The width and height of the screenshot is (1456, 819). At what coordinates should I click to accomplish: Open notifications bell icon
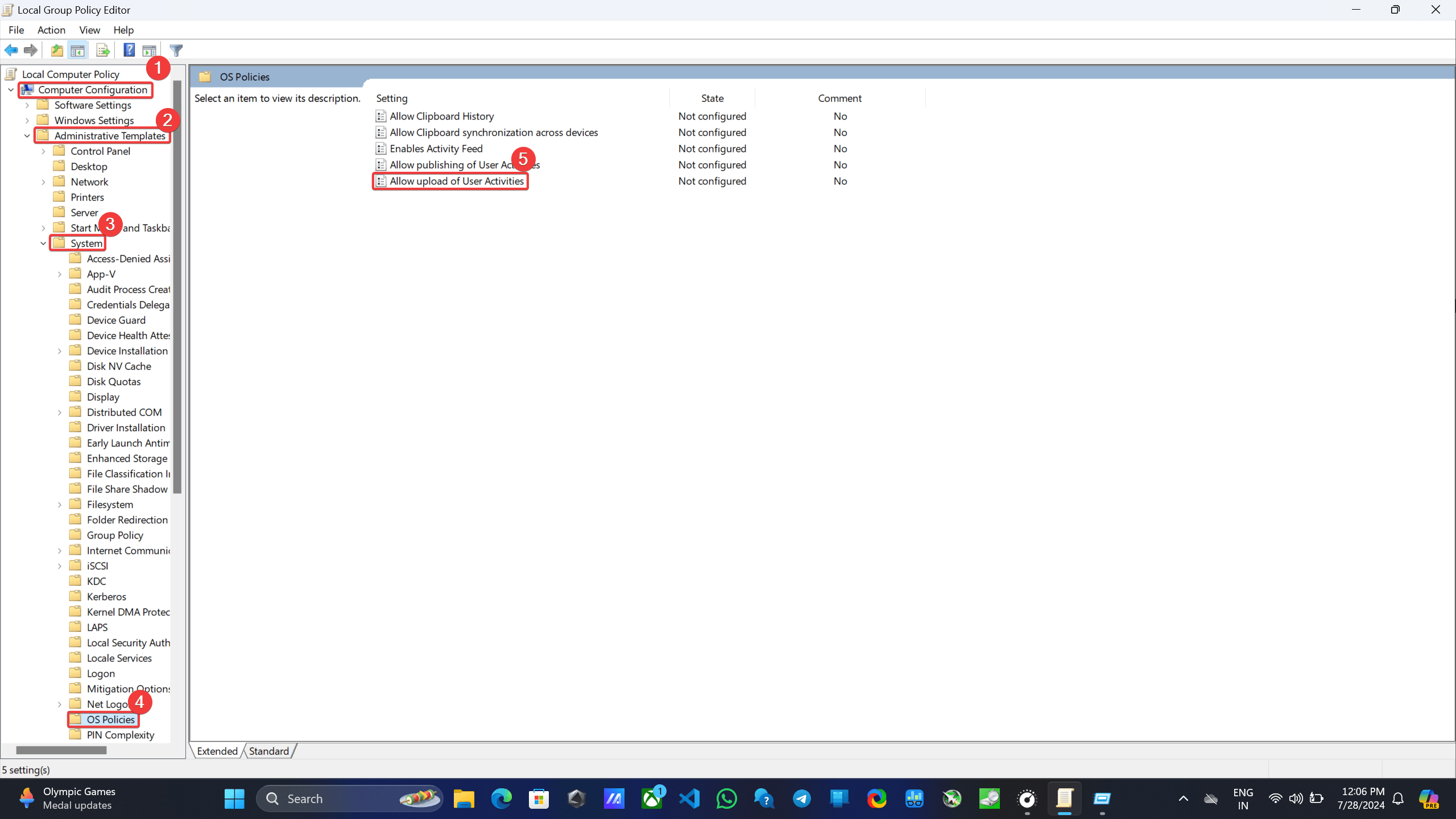1399,799
